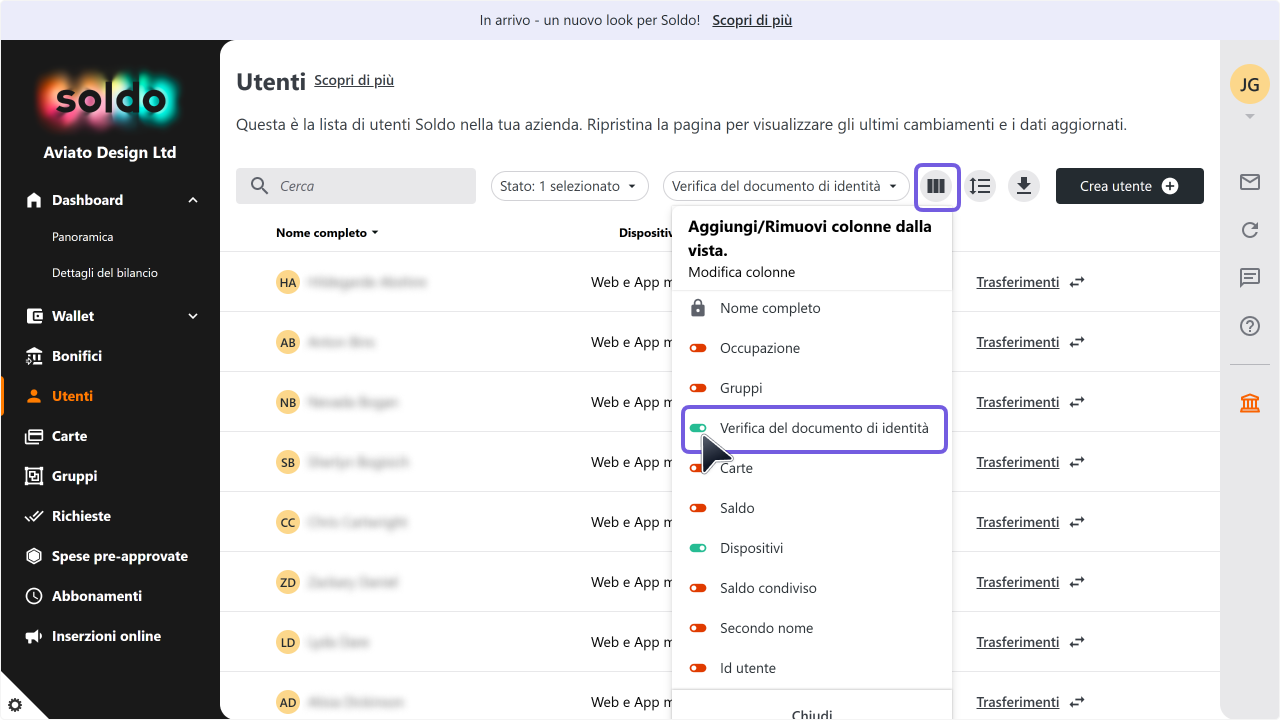Screen dimensions: 1280x720
Task: Click the settings gear in bottom corner
Action: (x=14, y=706)
